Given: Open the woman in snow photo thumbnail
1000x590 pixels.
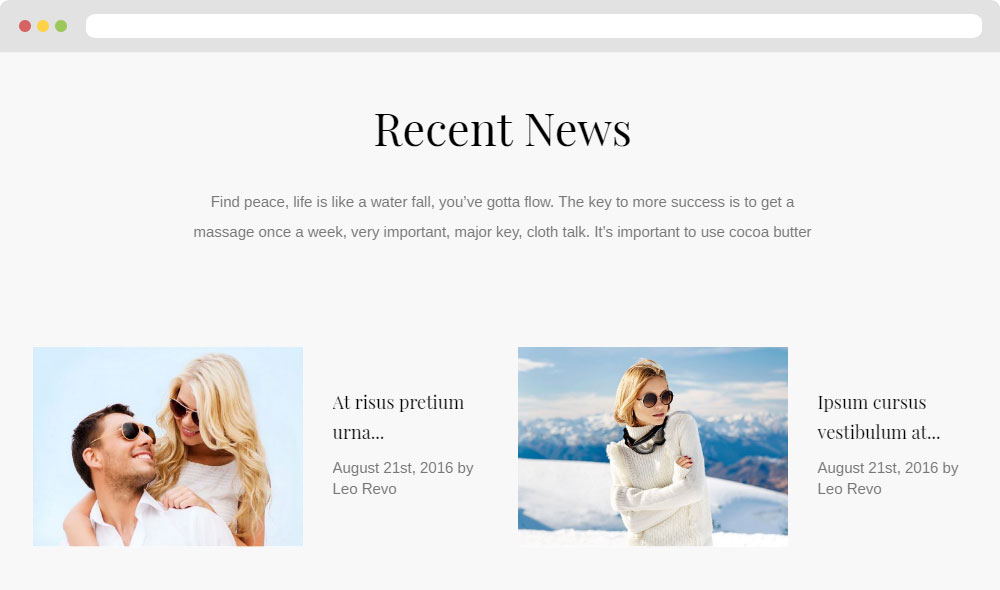Looking at the screenshot, I should (x=652, y=446).
